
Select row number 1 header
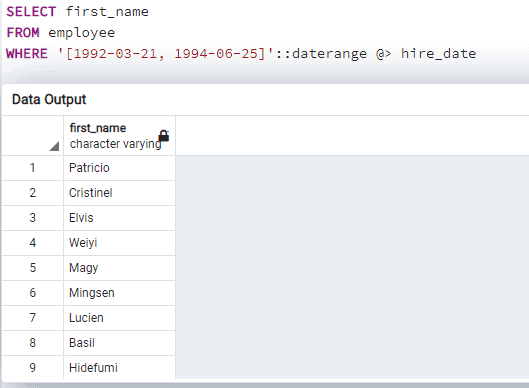click(33, 168)
